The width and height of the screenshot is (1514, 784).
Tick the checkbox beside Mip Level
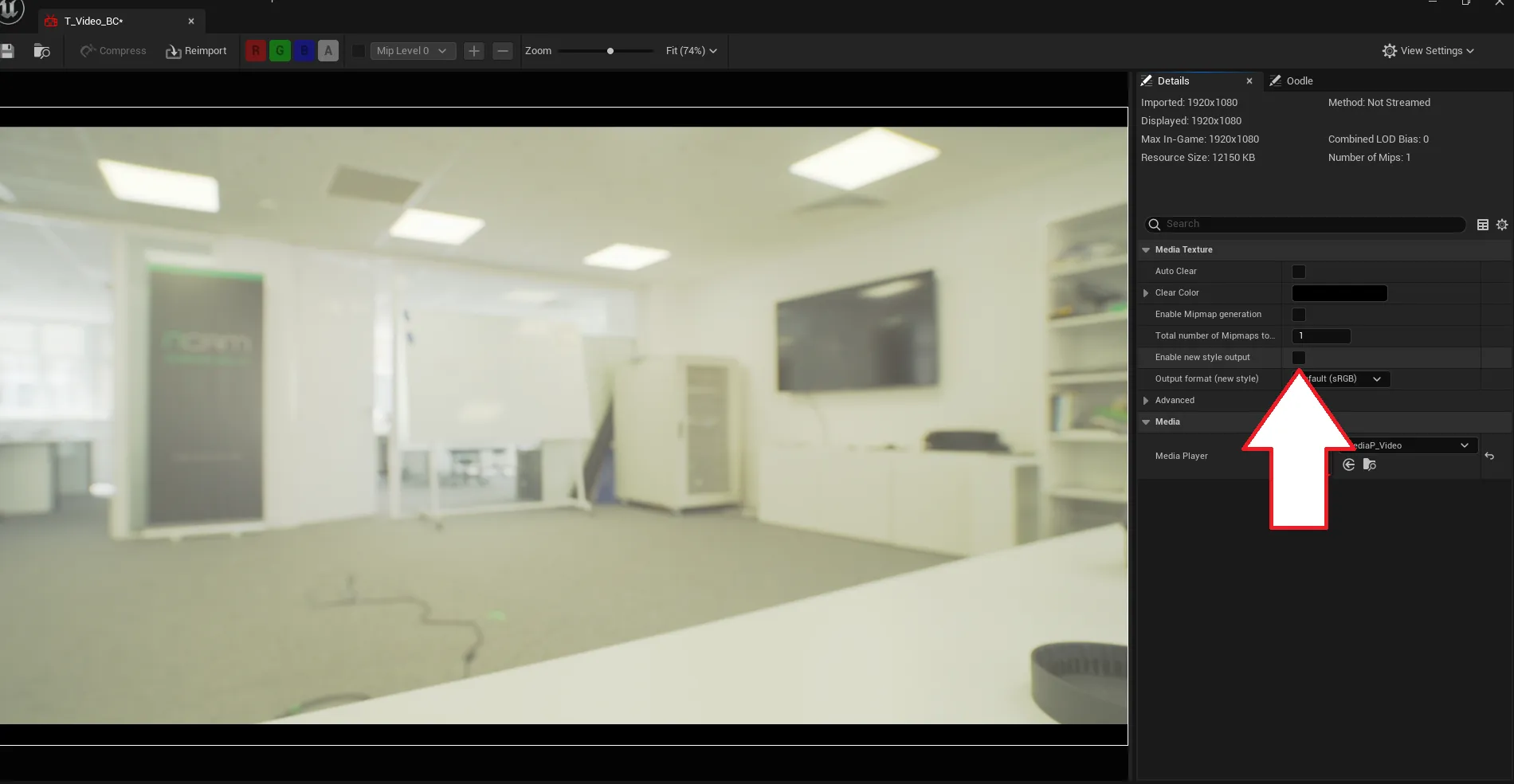pos(359,51)
